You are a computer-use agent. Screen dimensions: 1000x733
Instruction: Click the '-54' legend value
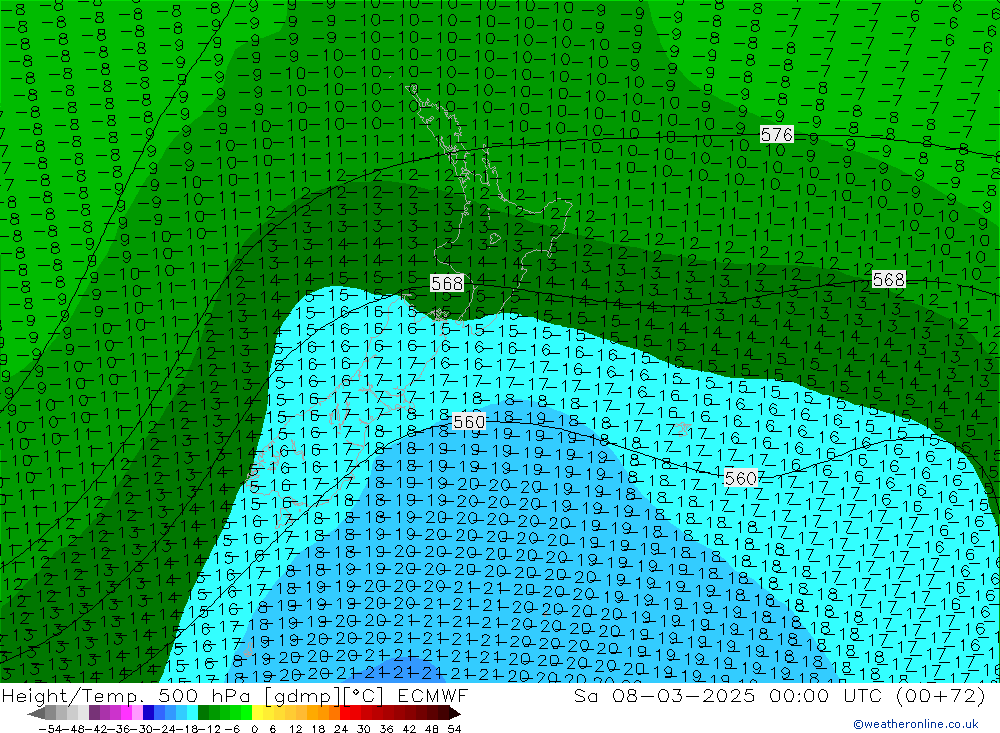tap(50, 729)
